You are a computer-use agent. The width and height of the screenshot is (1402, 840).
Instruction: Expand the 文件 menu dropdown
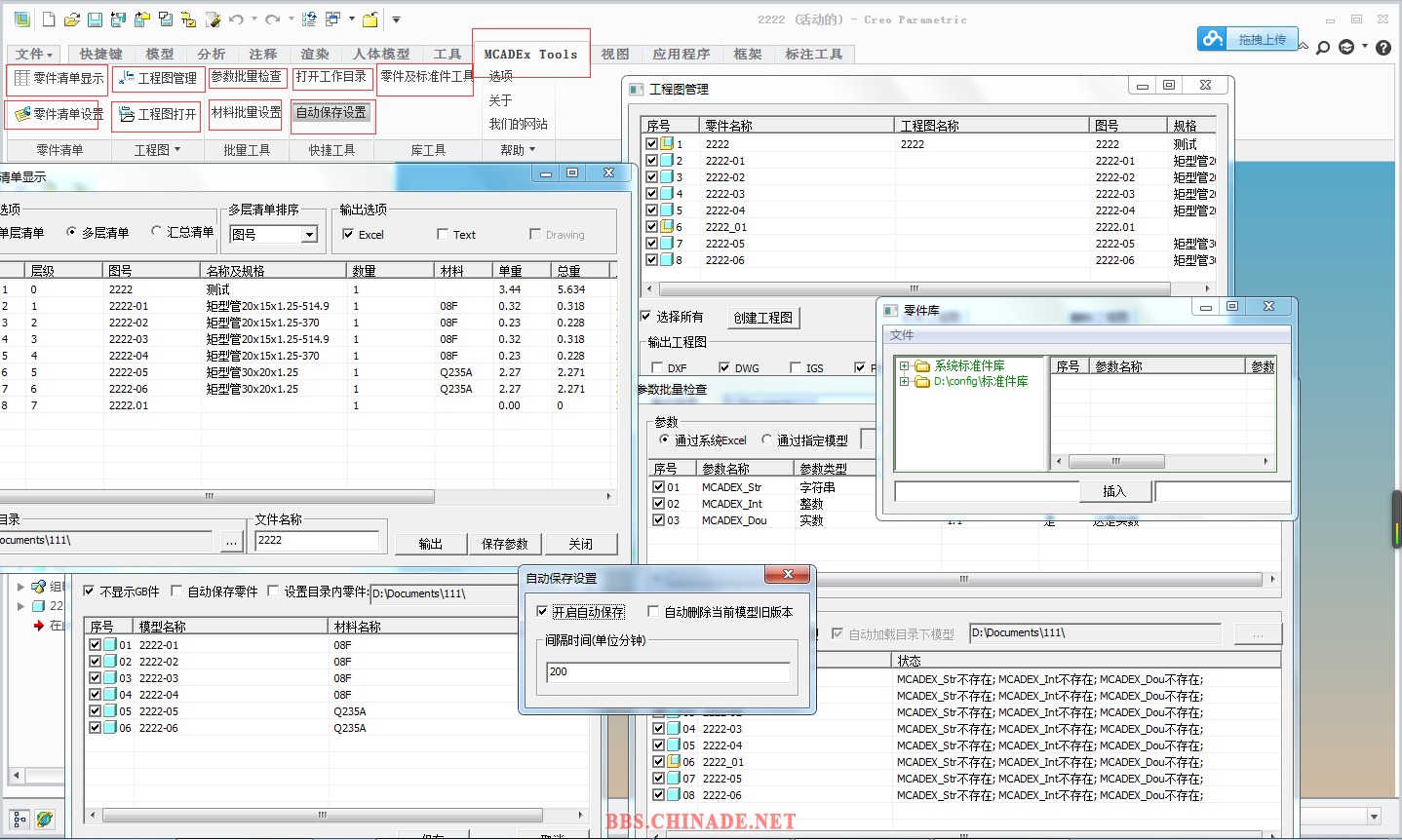34,54
